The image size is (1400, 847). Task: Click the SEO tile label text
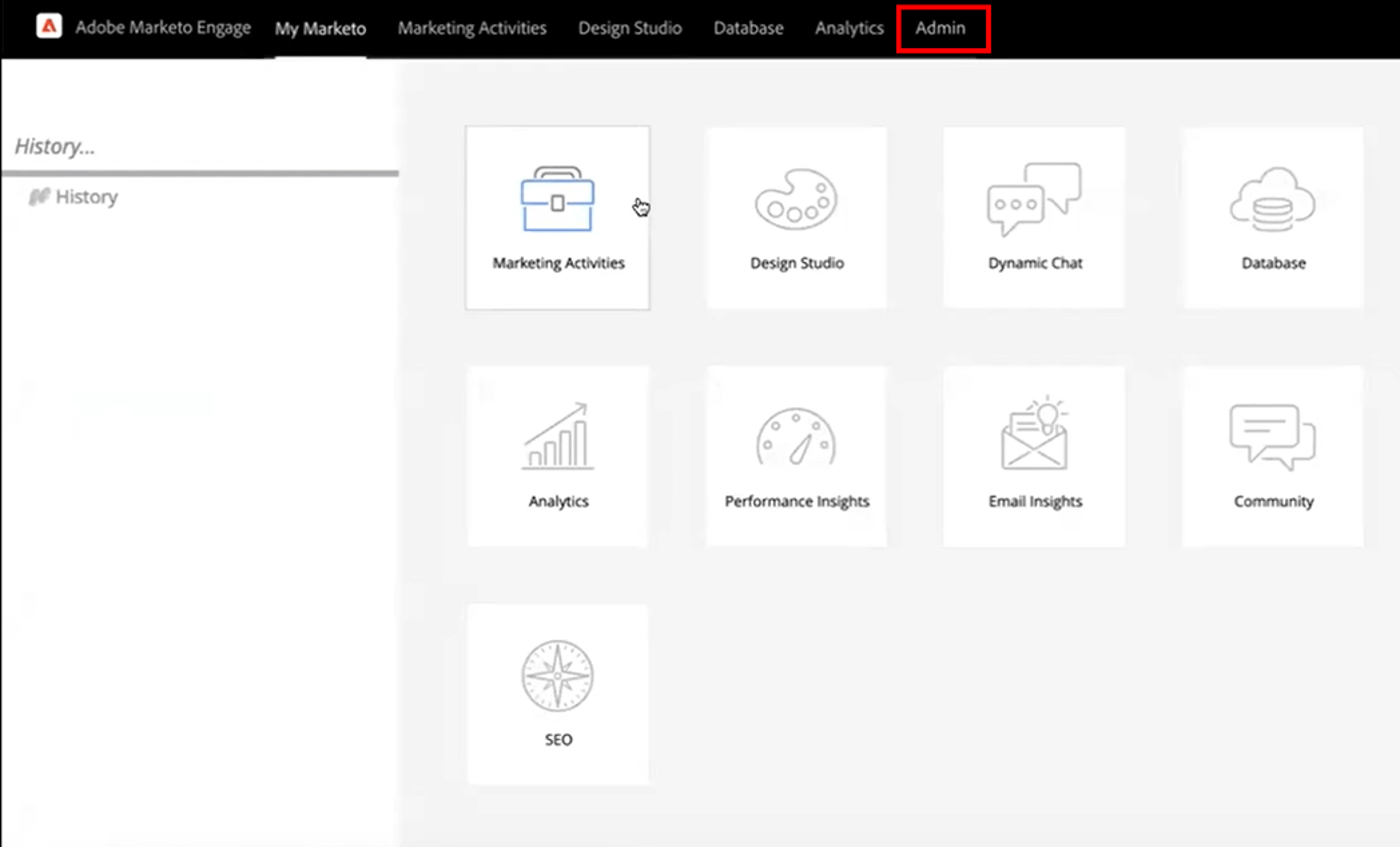559,739
